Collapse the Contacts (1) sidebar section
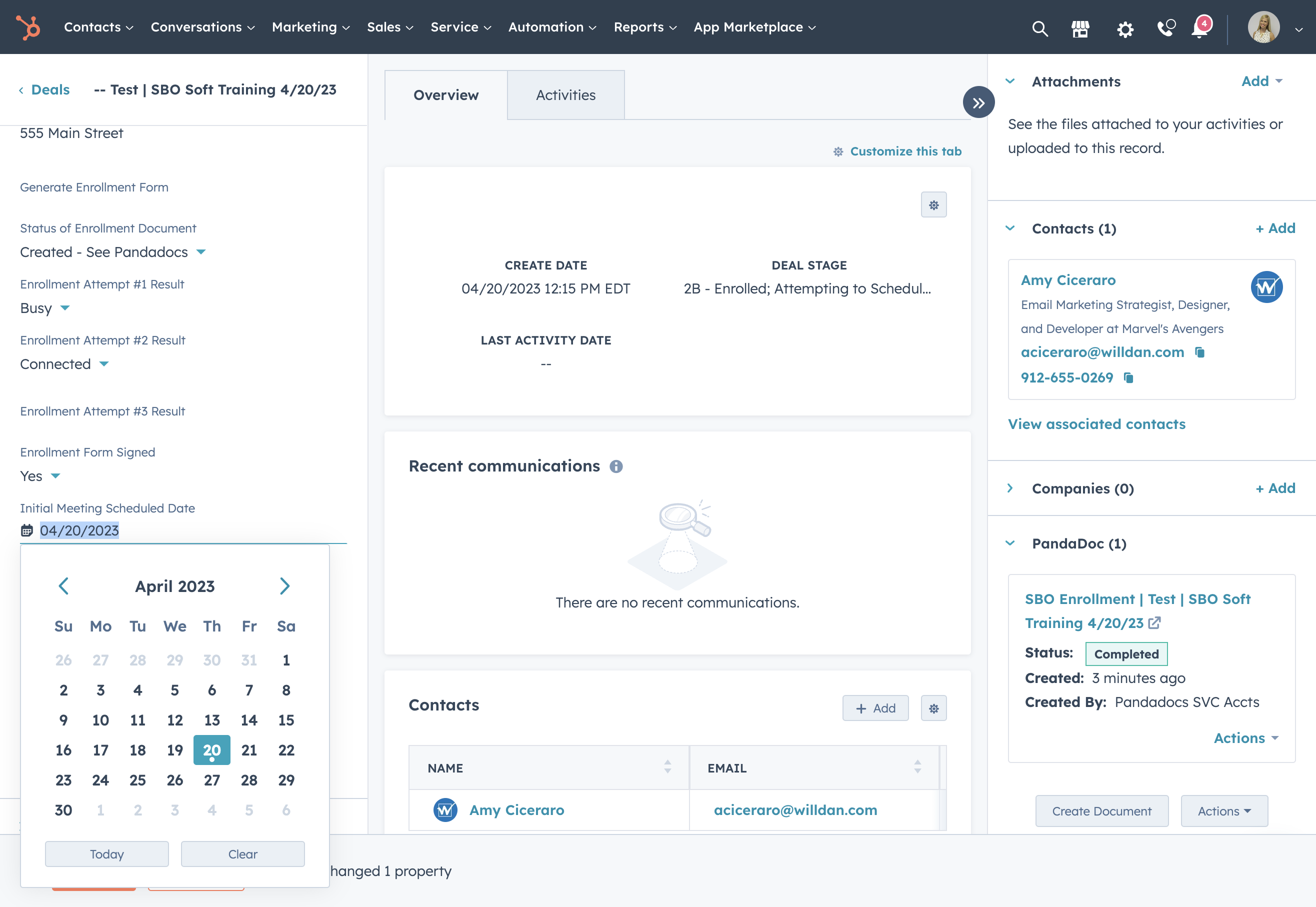Screen dimensions: 1316x907 tap(1009, 228)
